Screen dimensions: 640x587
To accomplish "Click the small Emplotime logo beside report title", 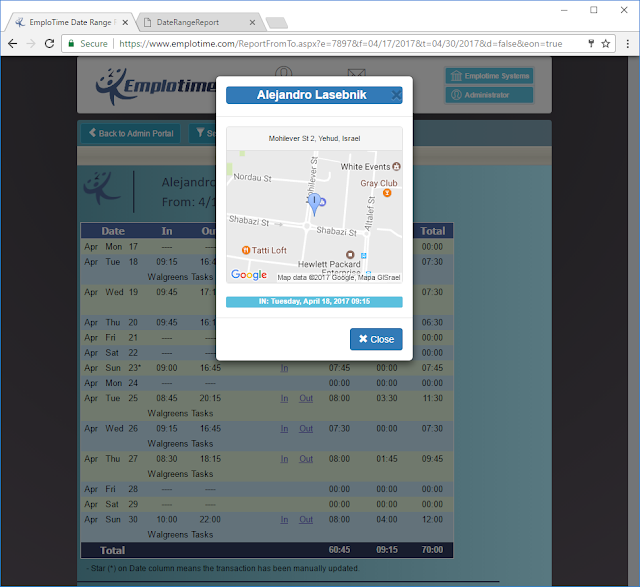I will 102,189.
